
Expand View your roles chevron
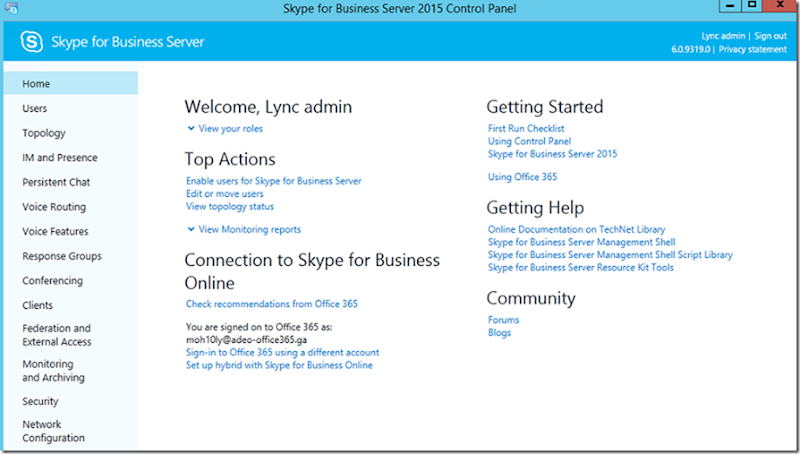tap(191, 129)
